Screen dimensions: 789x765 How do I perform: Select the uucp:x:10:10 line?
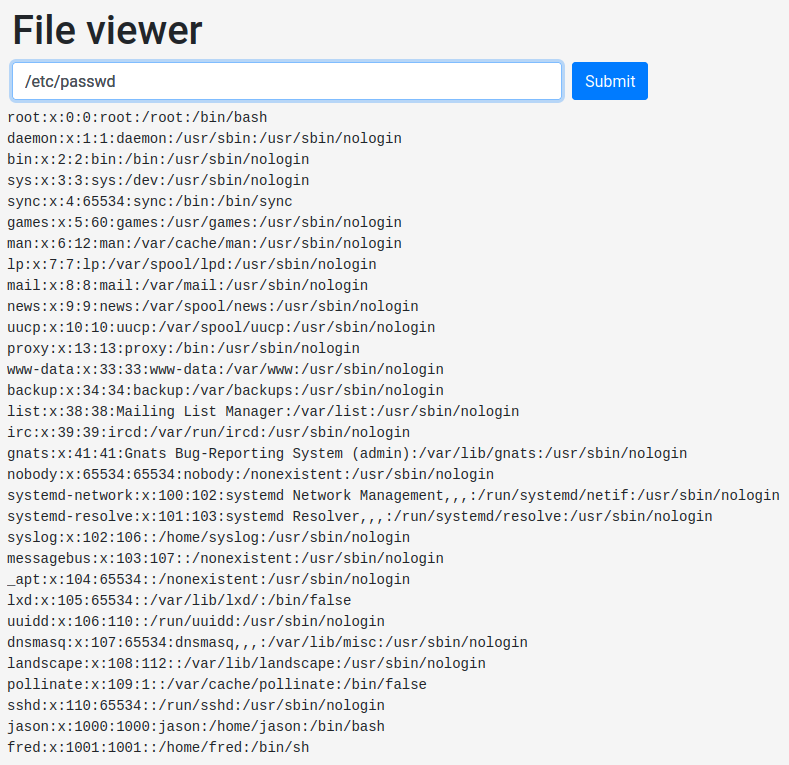click(x=221, y=328)
